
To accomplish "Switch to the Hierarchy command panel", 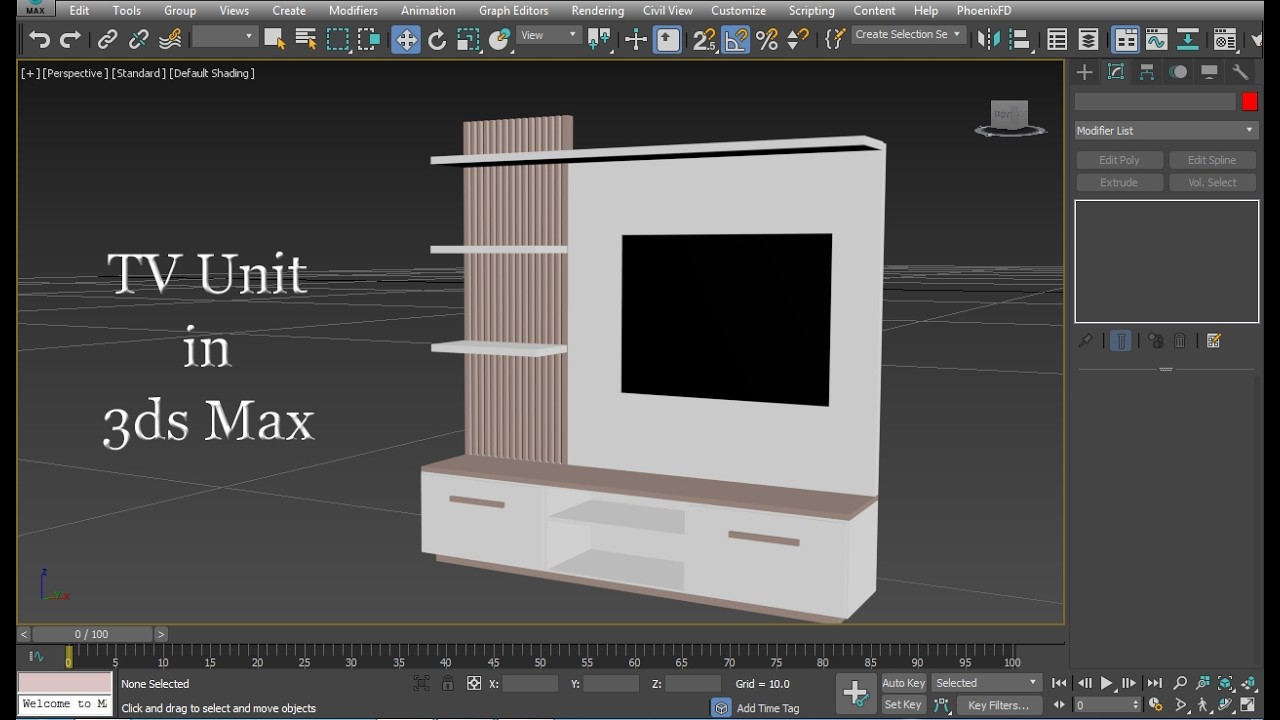I will pyautogui.click(x=1147, y=72).
